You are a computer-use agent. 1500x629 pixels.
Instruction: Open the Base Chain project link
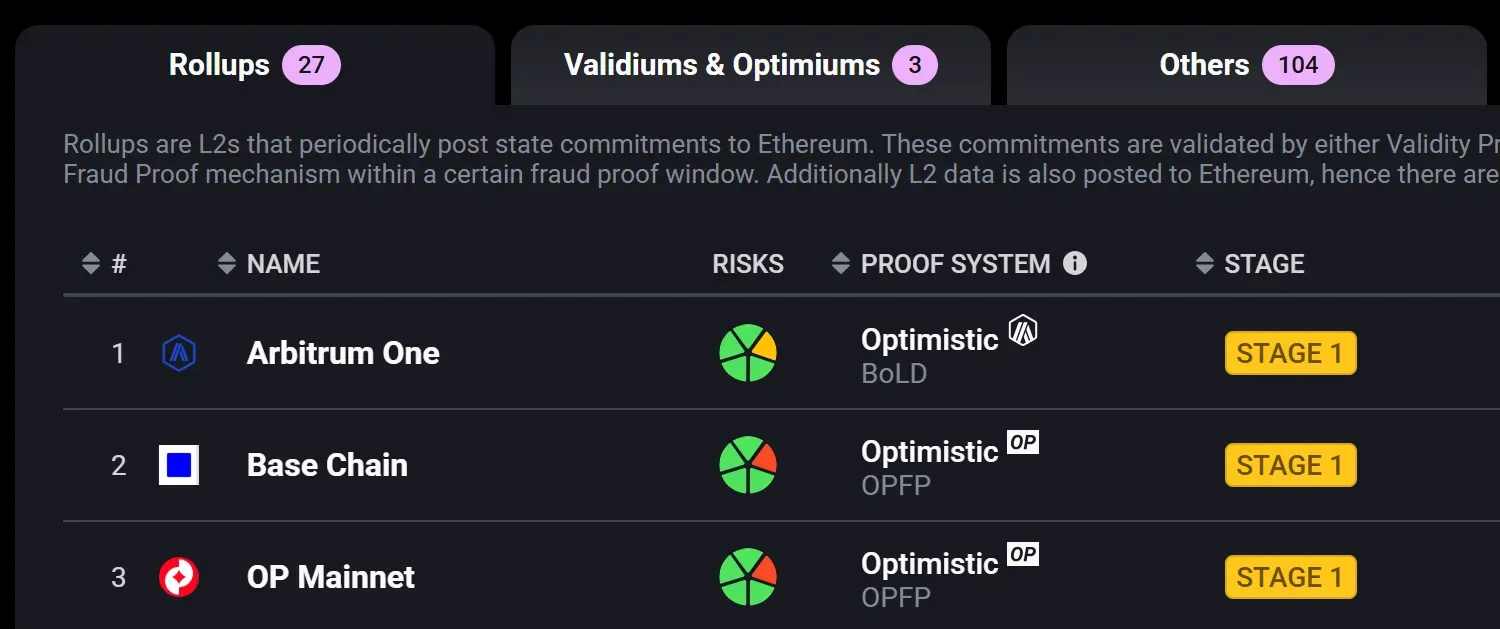(327, 465)
